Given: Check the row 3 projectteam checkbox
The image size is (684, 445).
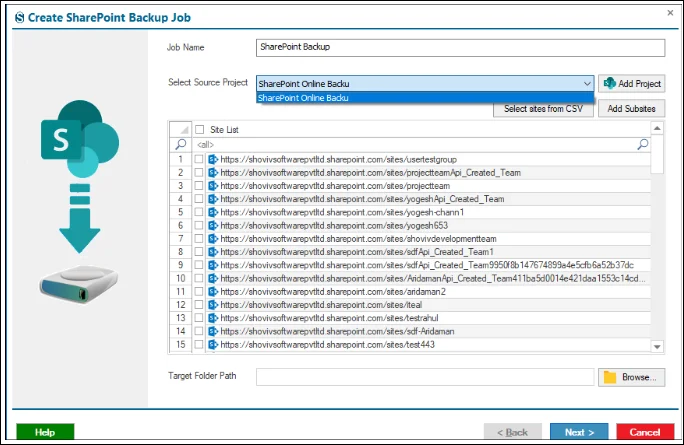Looking at the screenshot, I should pyautogui.click(x=199, y=186).
